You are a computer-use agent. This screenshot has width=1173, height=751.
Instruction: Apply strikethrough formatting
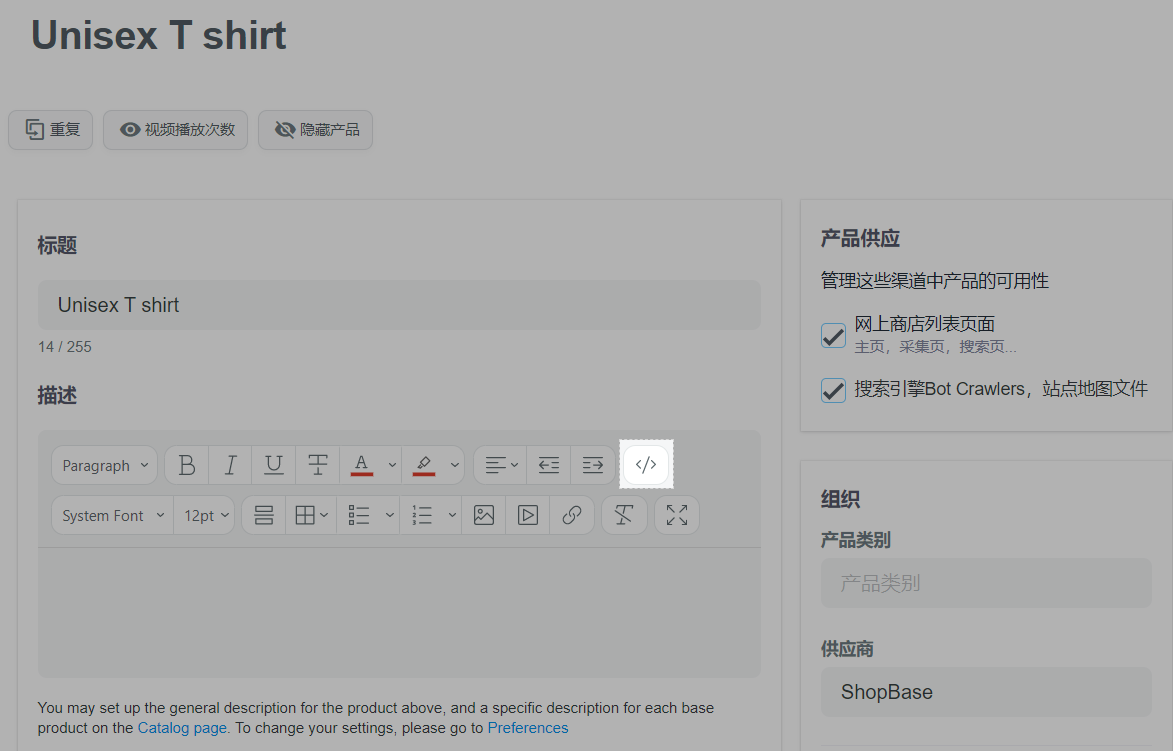[318, 465]
